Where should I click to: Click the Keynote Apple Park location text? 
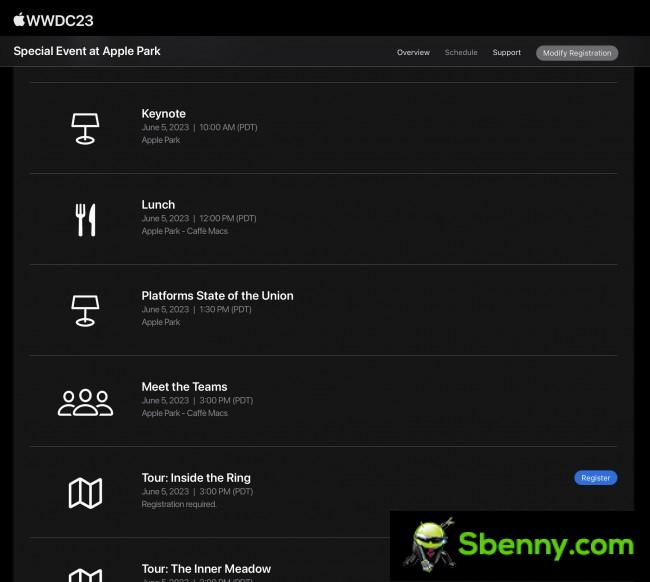(x=161, y=140)
